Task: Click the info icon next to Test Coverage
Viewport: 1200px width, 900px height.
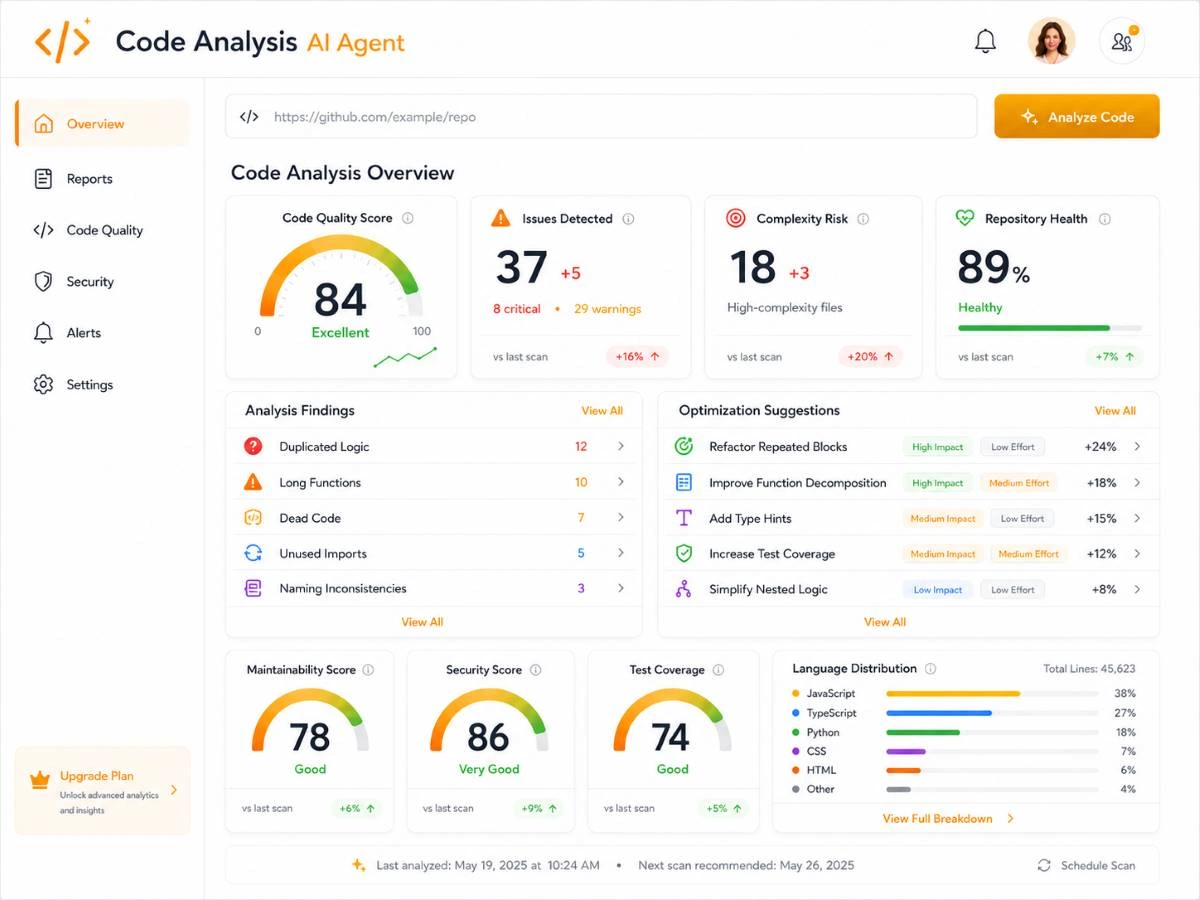Action: click(x=718, y=670)
